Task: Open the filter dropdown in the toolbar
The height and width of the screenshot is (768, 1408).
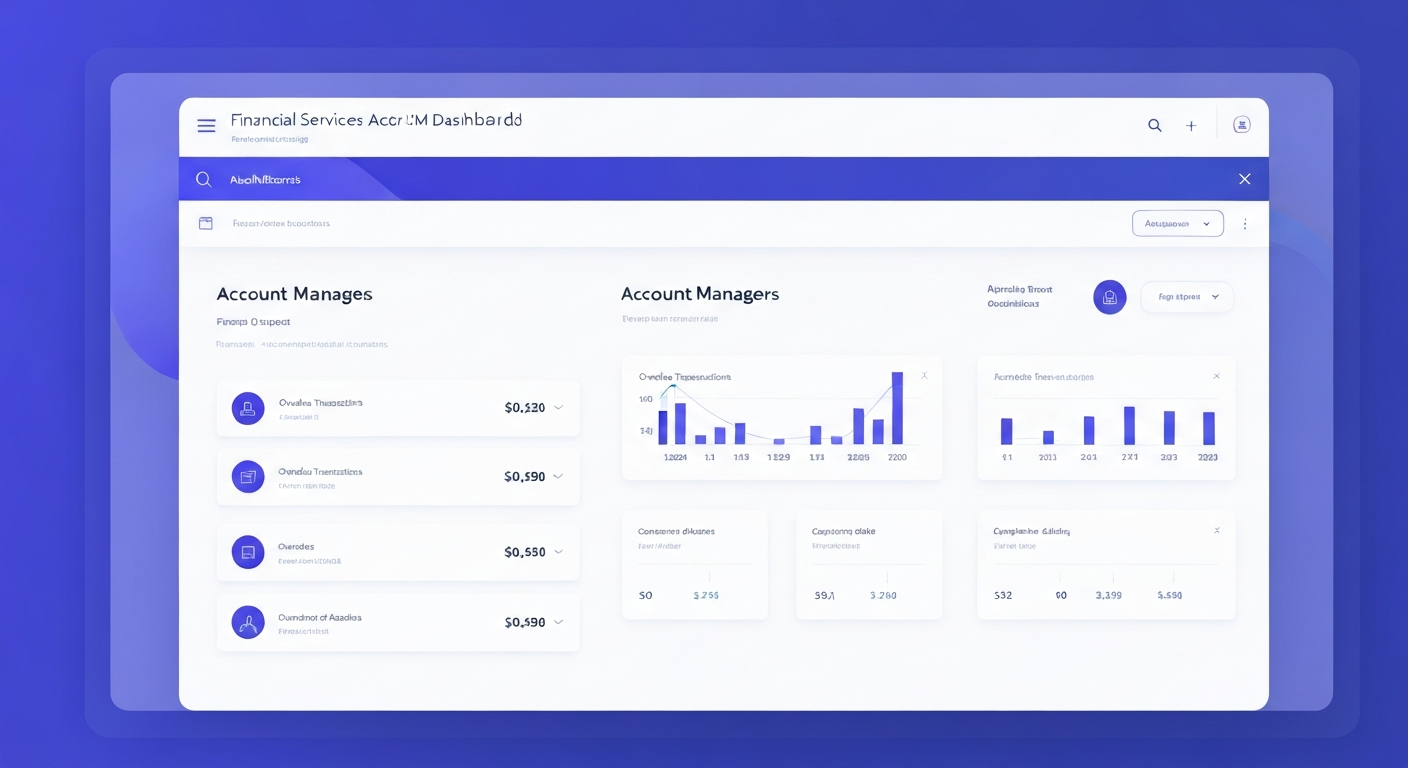Action: [x=1177, y=223]
